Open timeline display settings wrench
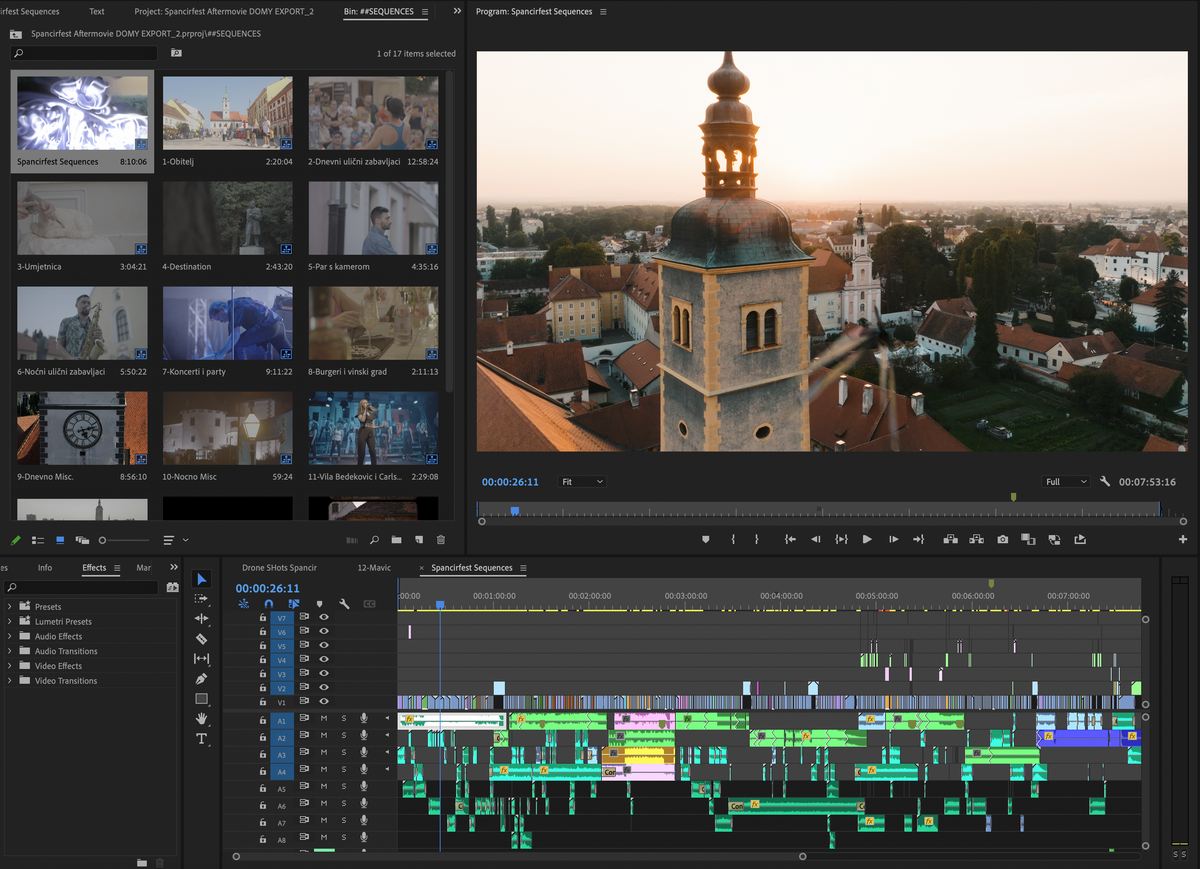The width and height of the screenshot is (1200, 869). (x=344, y=604)
